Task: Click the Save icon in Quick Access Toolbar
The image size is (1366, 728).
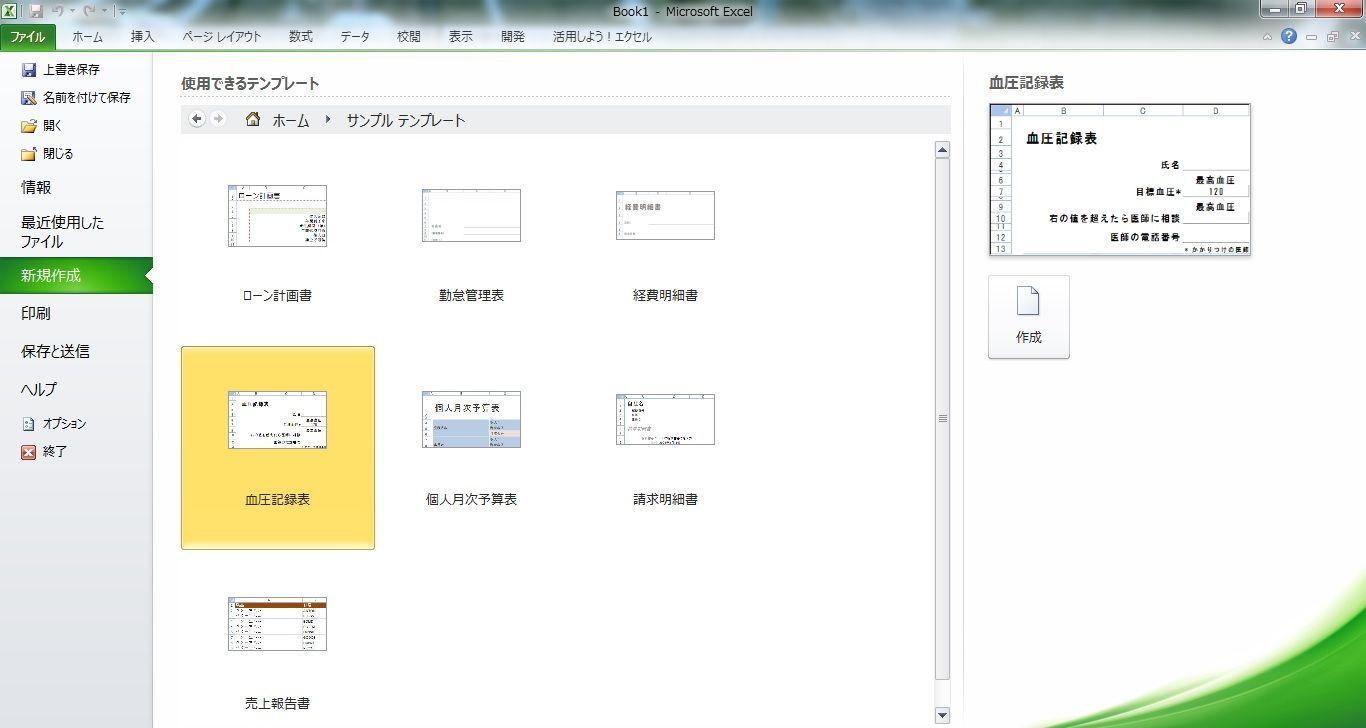Action: (x=36, y=11)
